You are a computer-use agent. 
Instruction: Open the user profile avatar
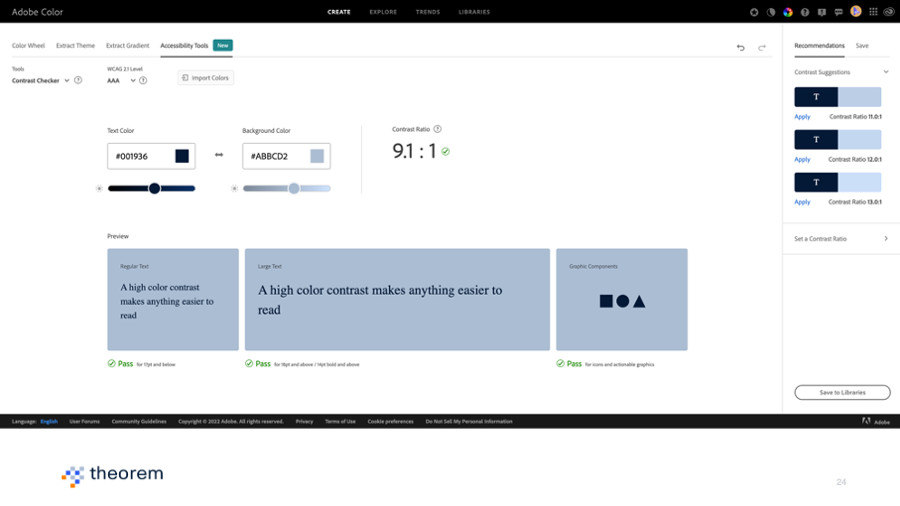click(x=856, y=11)
